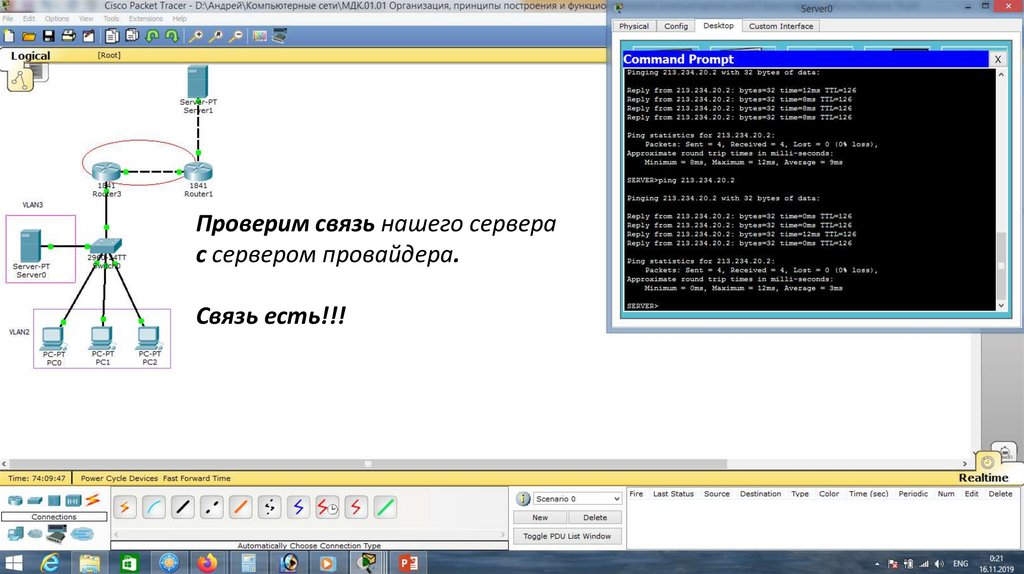Click the Logical workspace navigation icon

(x=20, y=80)
